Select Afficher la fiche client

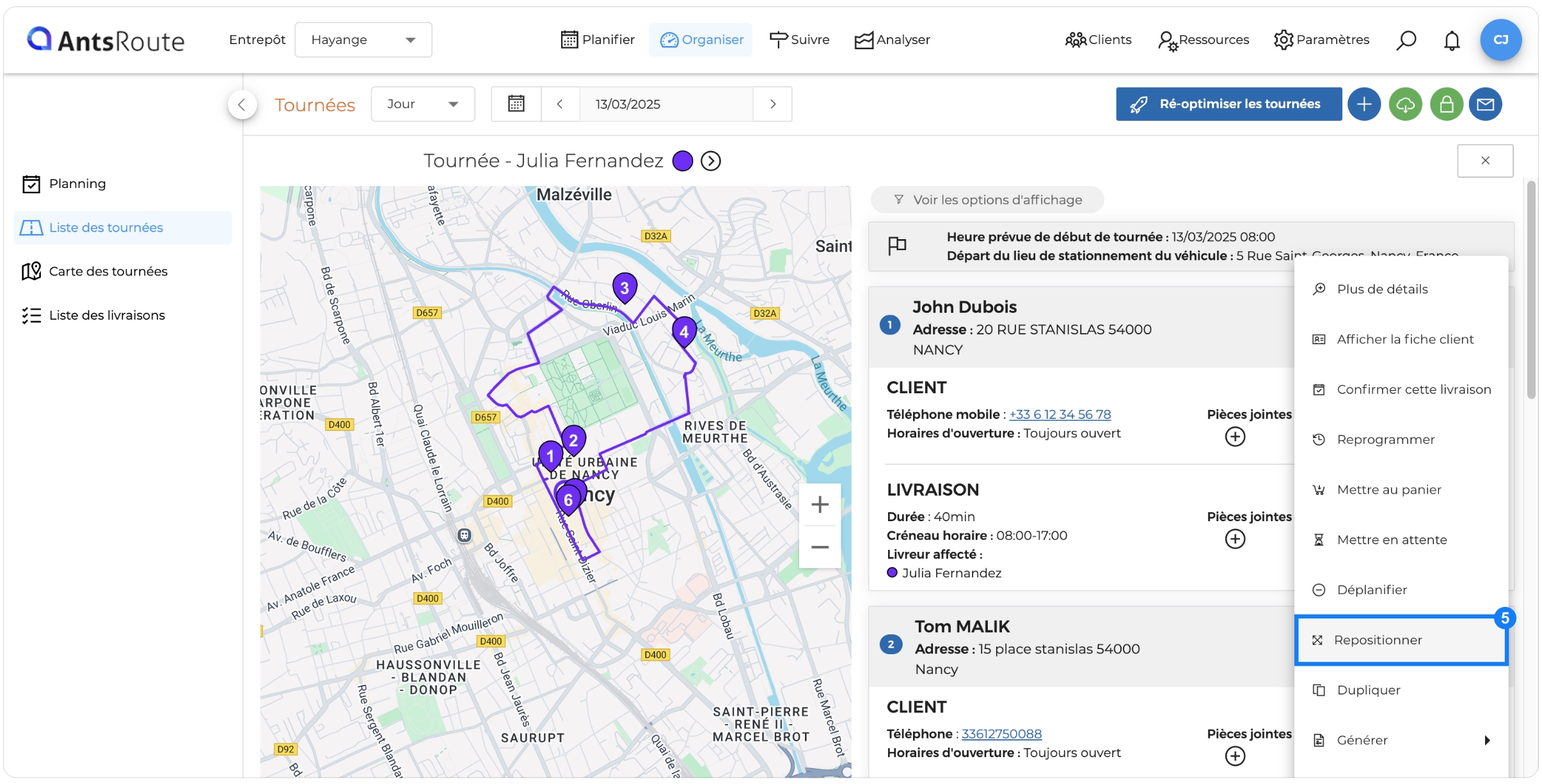tap(1401, 340)
